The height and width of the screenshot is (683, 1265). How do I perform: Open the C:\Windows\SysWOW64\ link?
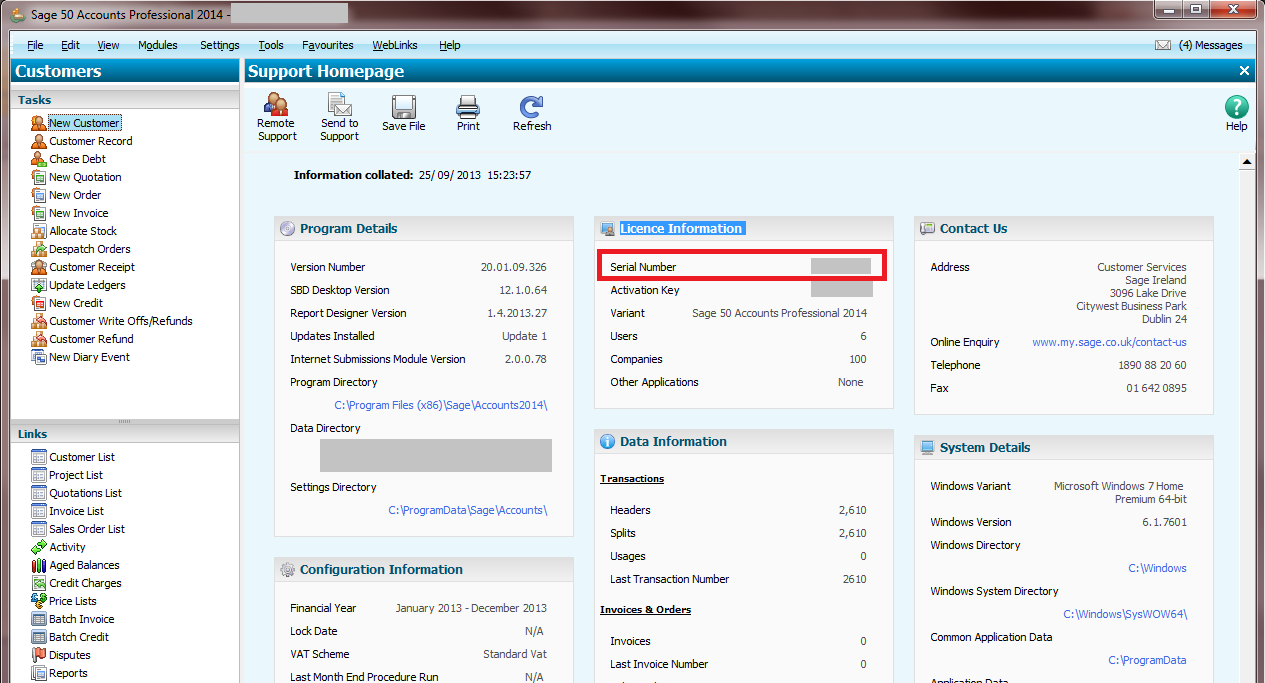coord(1125,614)
